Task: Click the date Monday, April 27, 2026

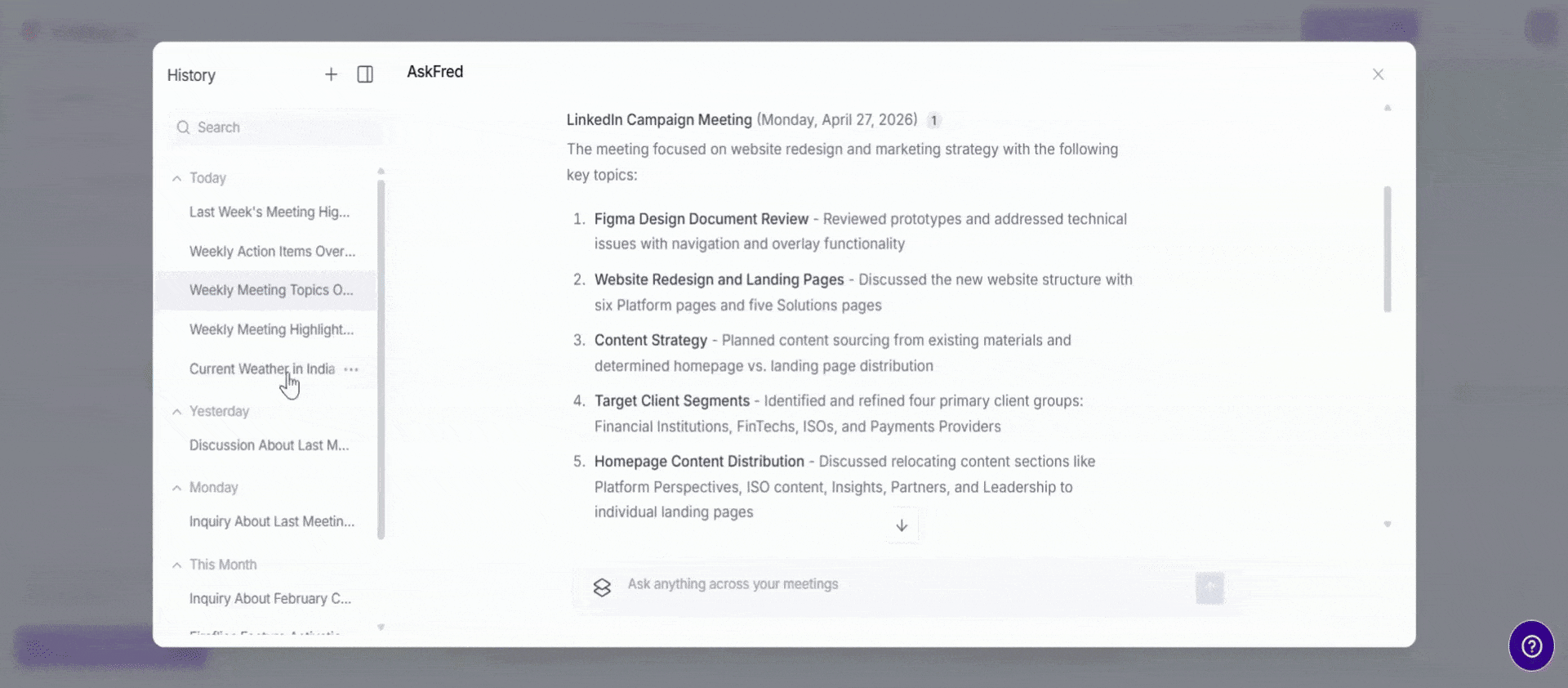Action: tap(837, 120)
